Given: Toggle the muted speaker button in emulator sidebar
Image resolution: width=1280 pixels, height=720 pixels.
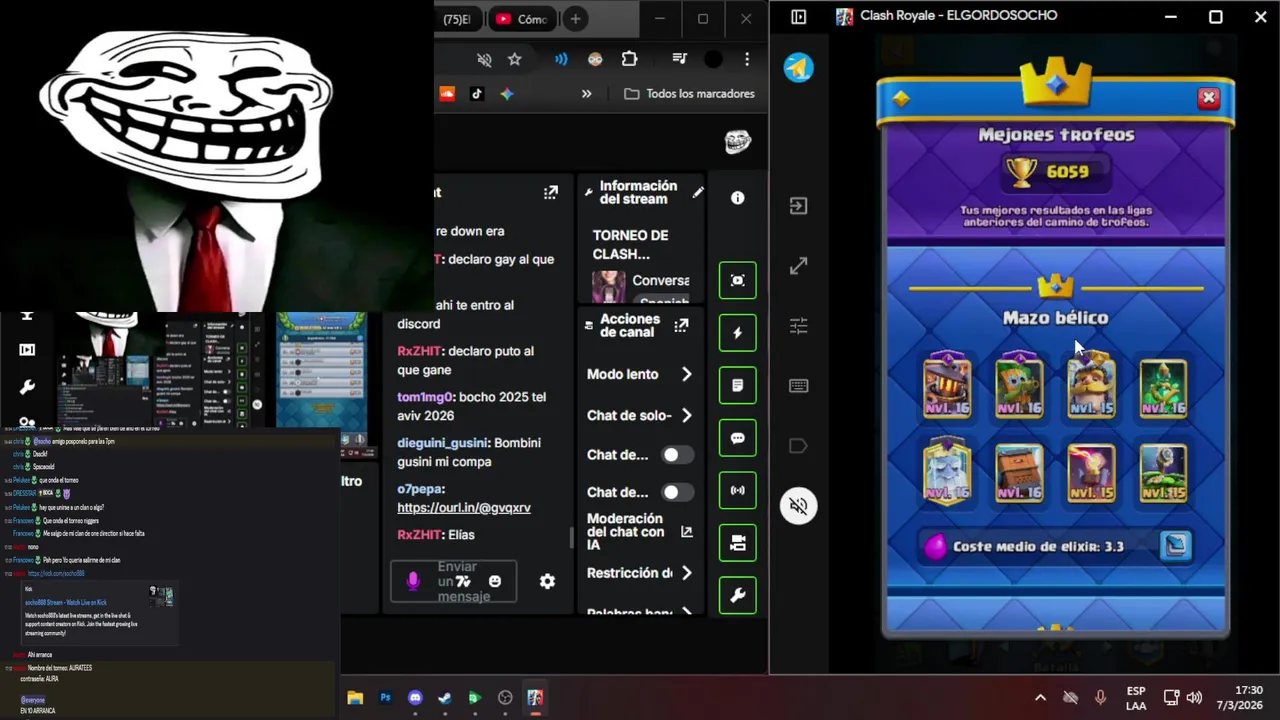Looking at the screenshot, I should pyautogui.click(x=798, y=506).
